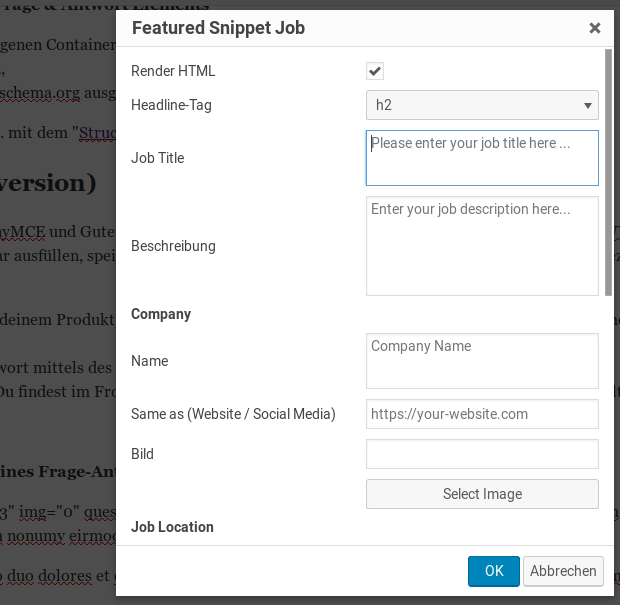Click the "Same as (Website / Social Media)" label

[233, 414]
